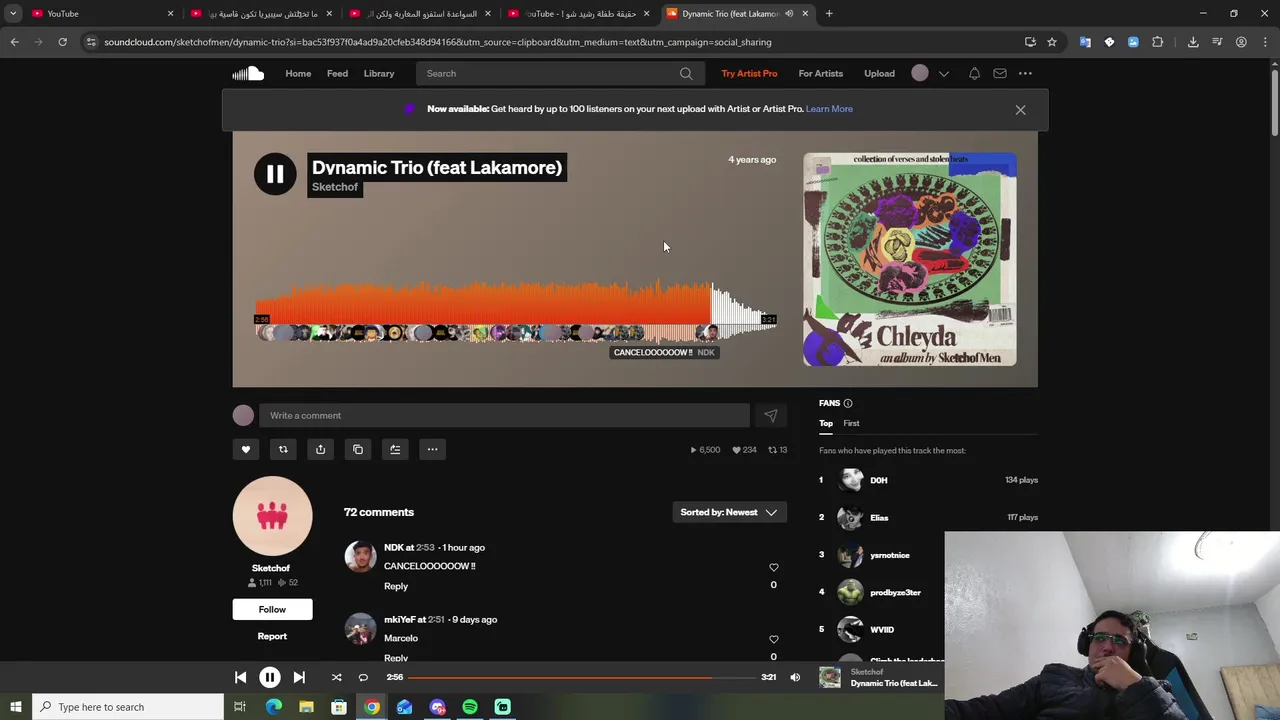Image resolution: width=1280 pixels, height=720 pixels.
Task: Copy the track link icon
Action: pos(358,449)
